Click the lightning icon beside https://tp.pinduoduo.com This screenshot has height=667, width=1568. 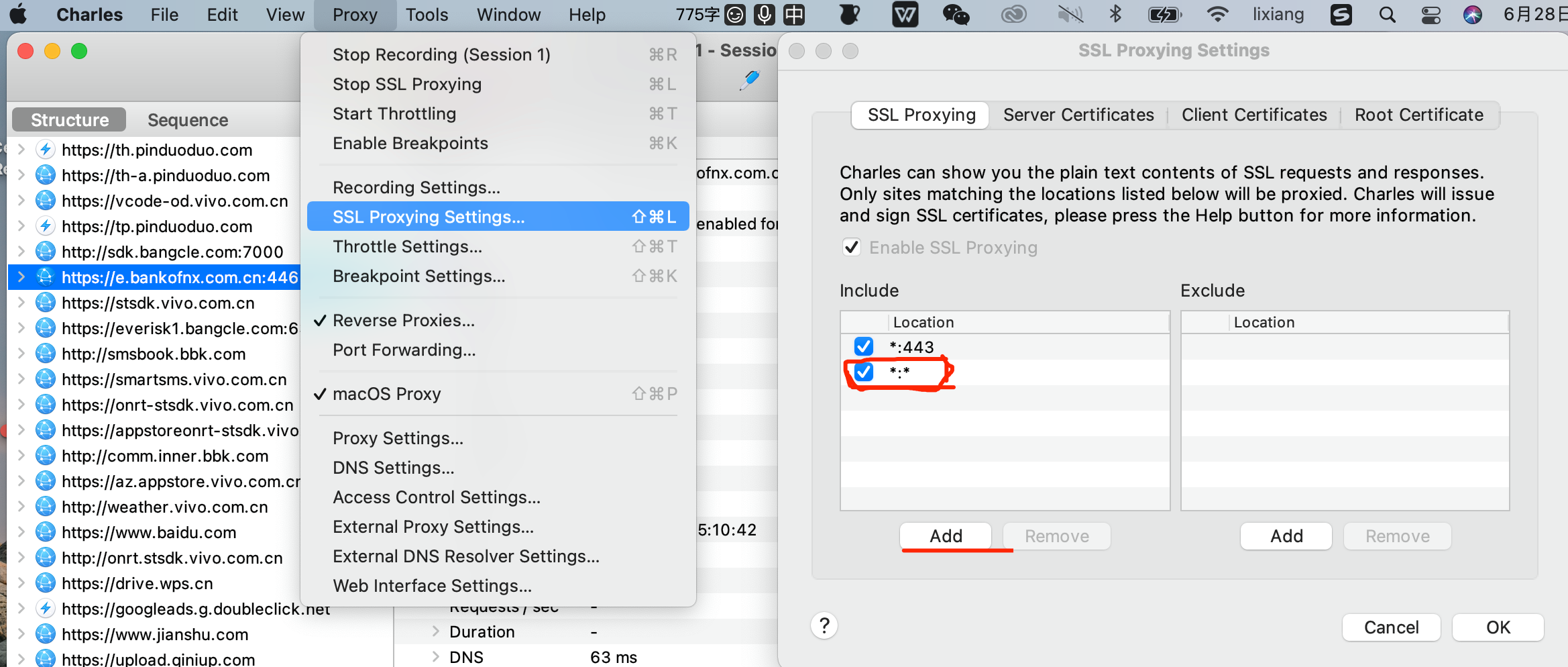[x=45, y=226]
